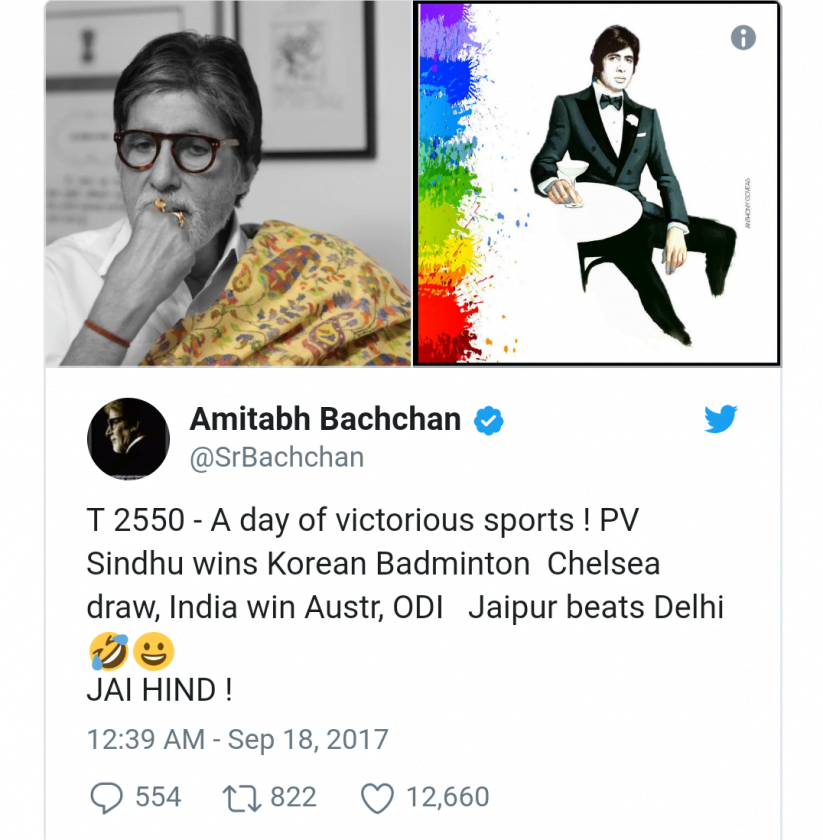Viewport: 823px width, 840px height.
Task: Click the 12,660 likes count
Action: pos(447,797)
